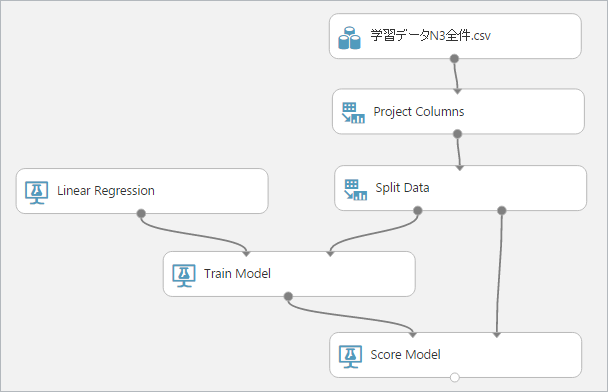608x392 pixels.
Task: Click the Project Columns module icon
Action: pyautogui.click(x=353, y=112)
